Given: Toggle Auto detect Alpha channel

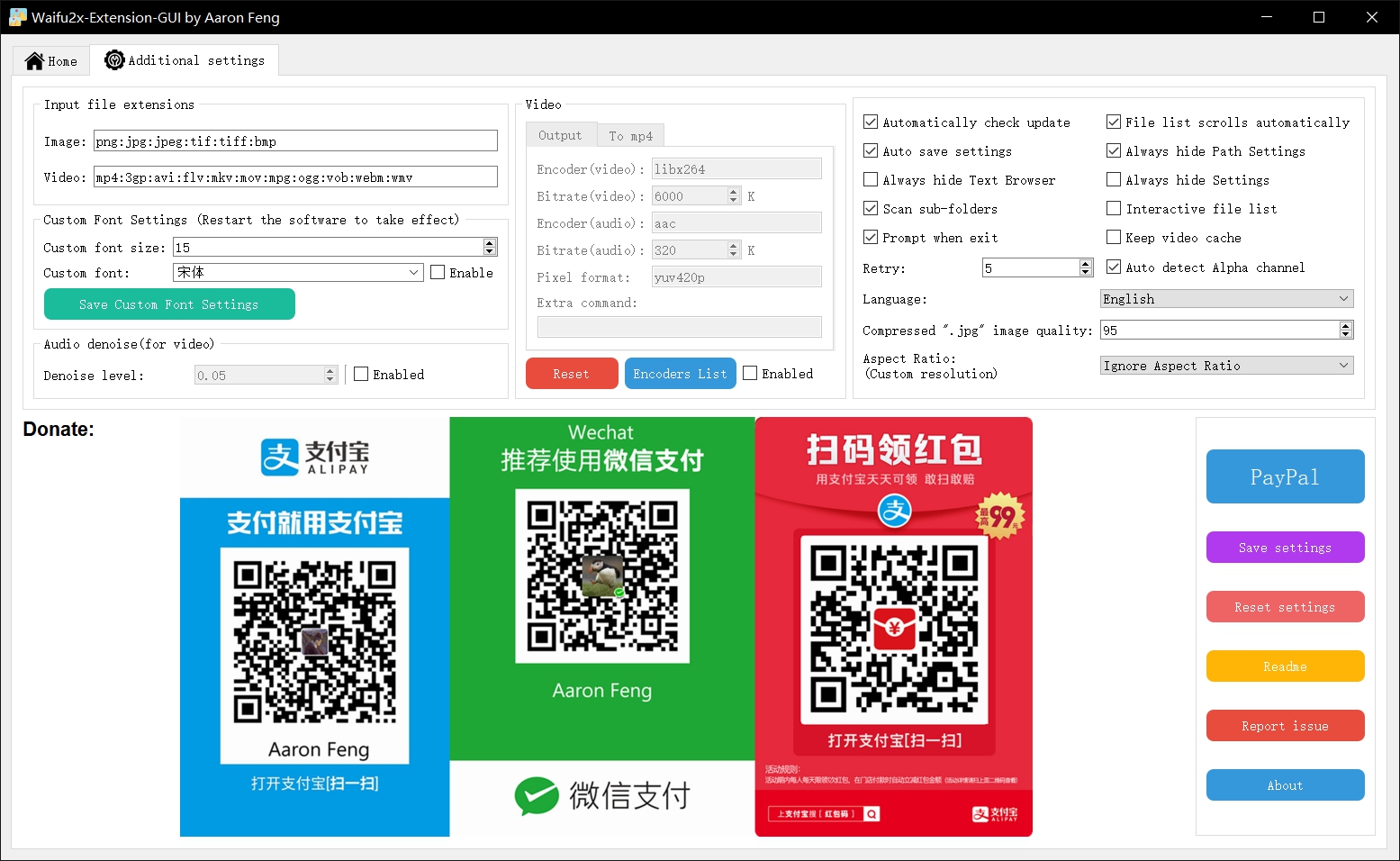Looking at the screenshot, I should tap(1114, 267).
